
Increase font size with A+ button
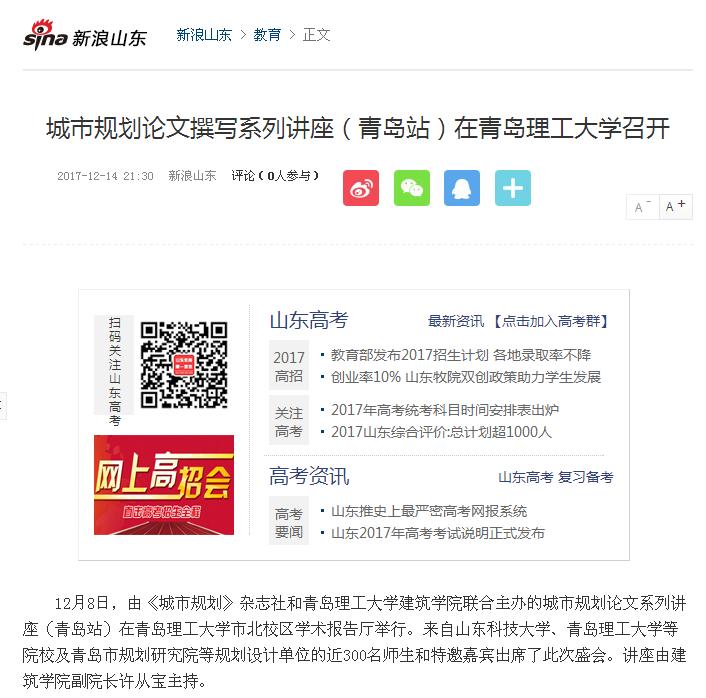(x=675, y=207)
